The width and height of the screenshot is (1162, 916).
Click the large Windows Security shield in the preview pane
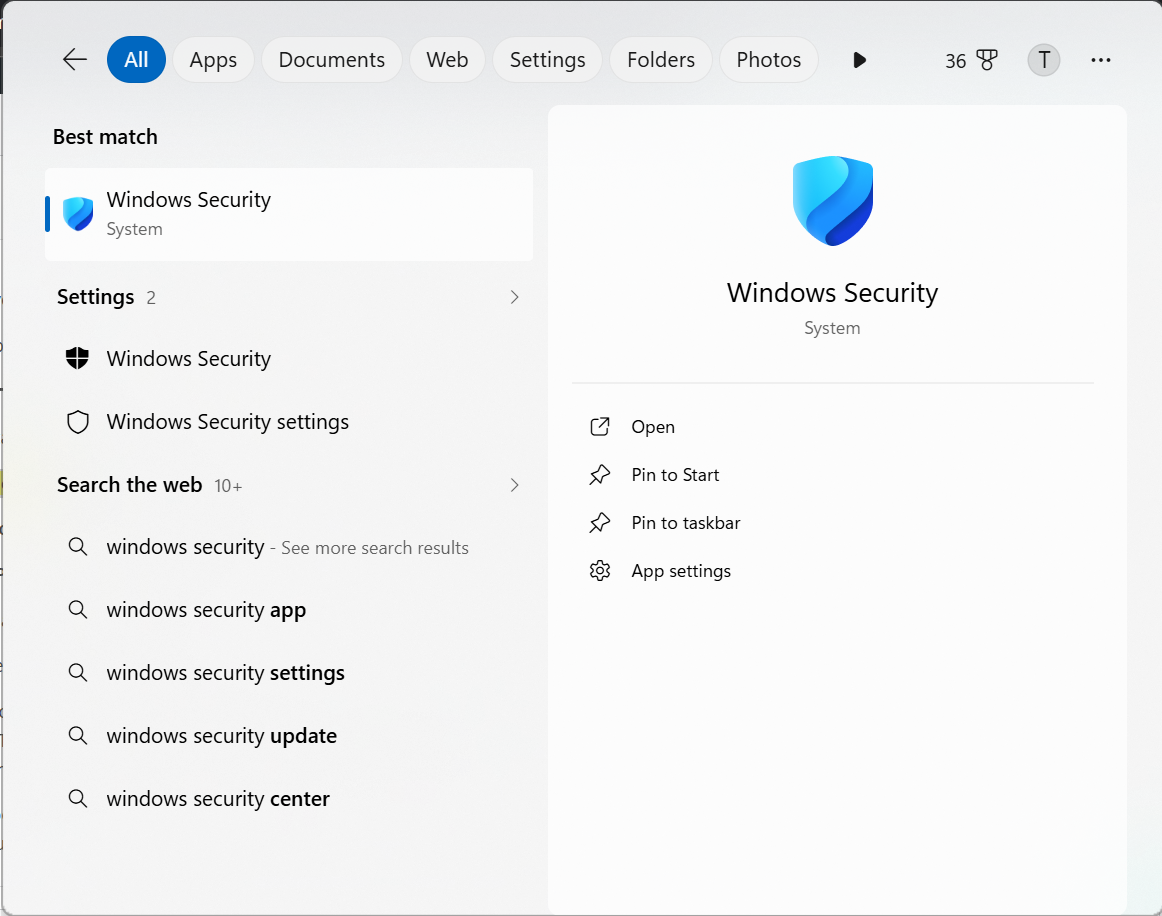tap(832, 201)
